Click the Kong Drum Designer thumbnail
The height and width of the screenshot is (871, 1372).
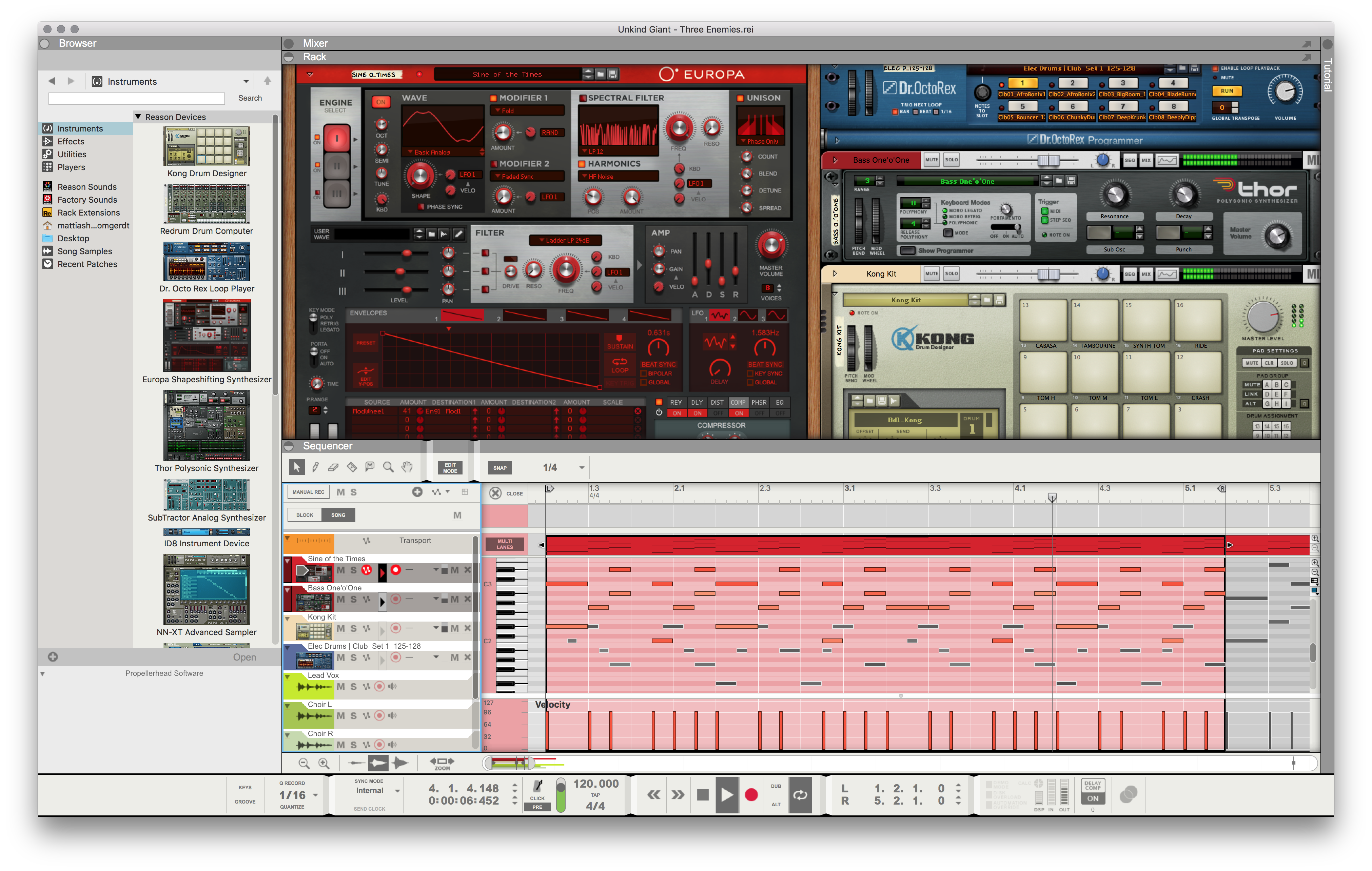click(x=206, y=147)
